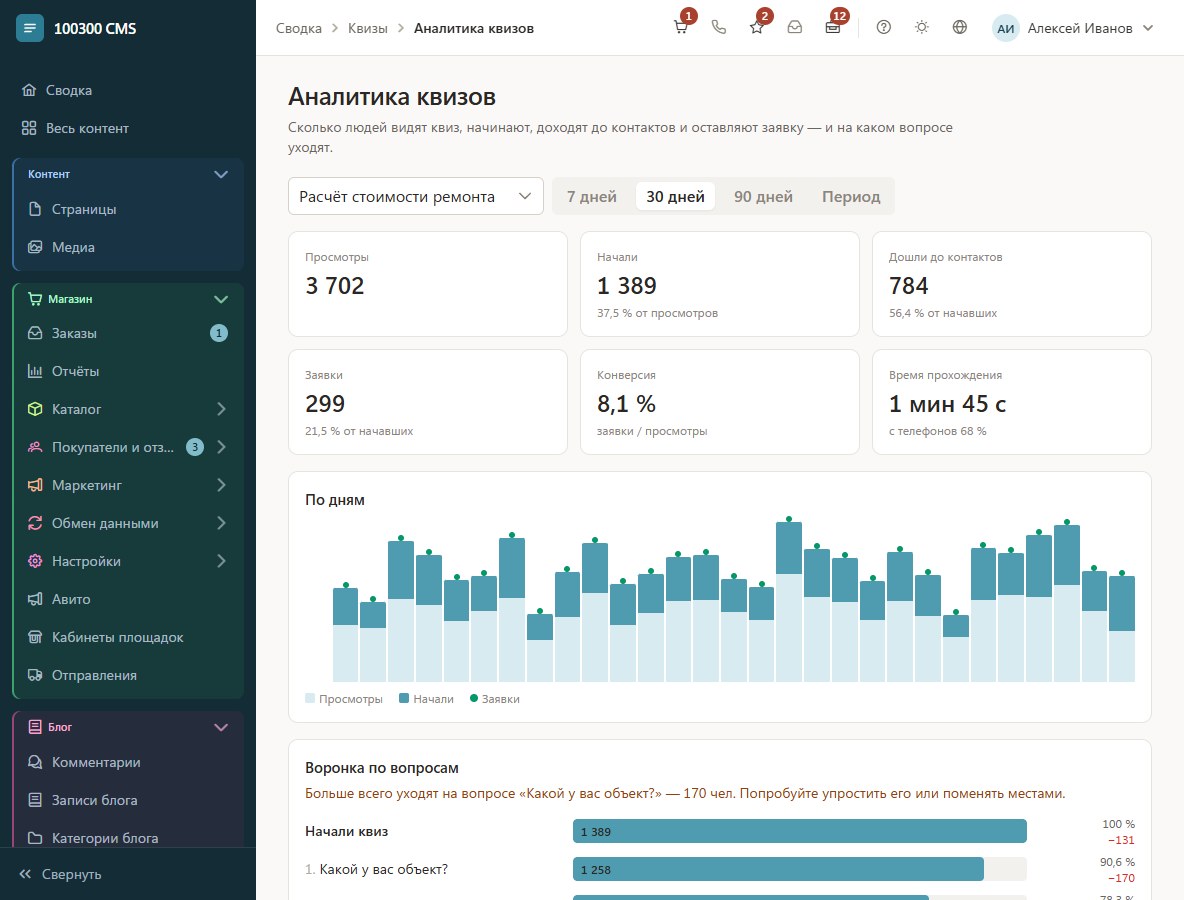
Task: Click the inbox tray icon in header
Action: pos(794,27)
